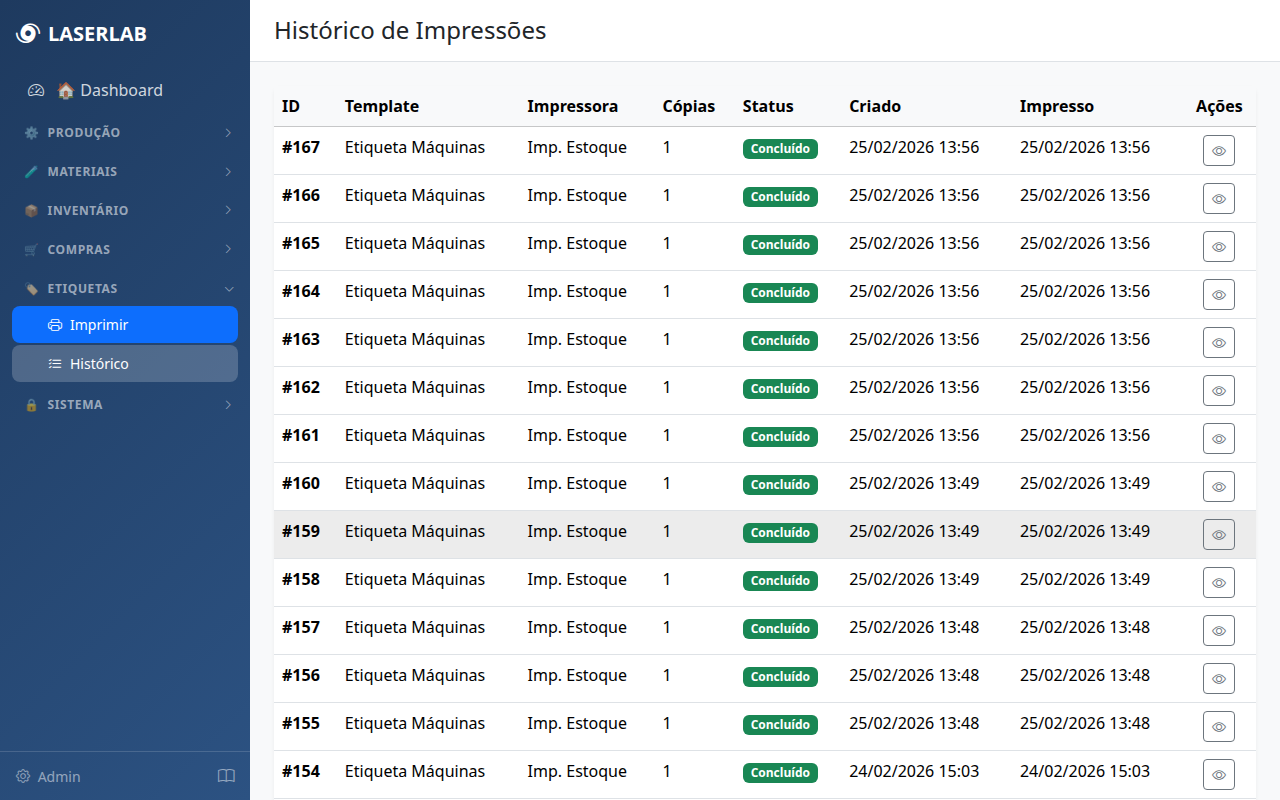Viewport: 1280px width, 800px height.
Task: Collapse the ETIQUETAS section
Action: (125, 288)
